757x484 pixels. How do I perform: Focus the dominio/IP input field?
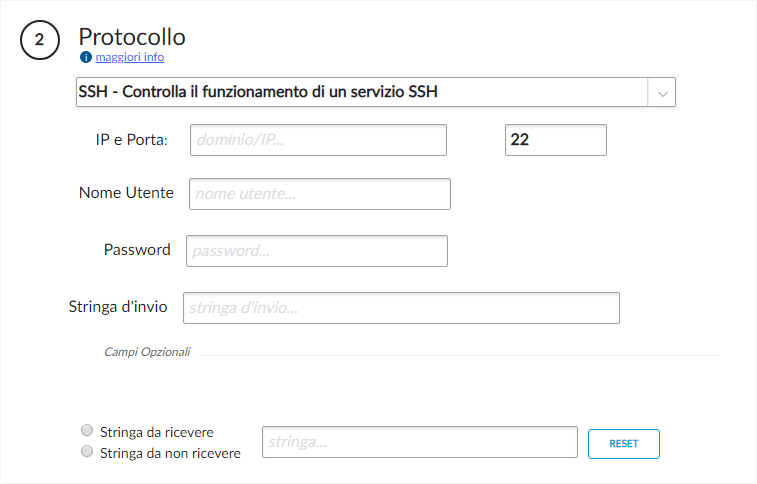coord(317,140)
